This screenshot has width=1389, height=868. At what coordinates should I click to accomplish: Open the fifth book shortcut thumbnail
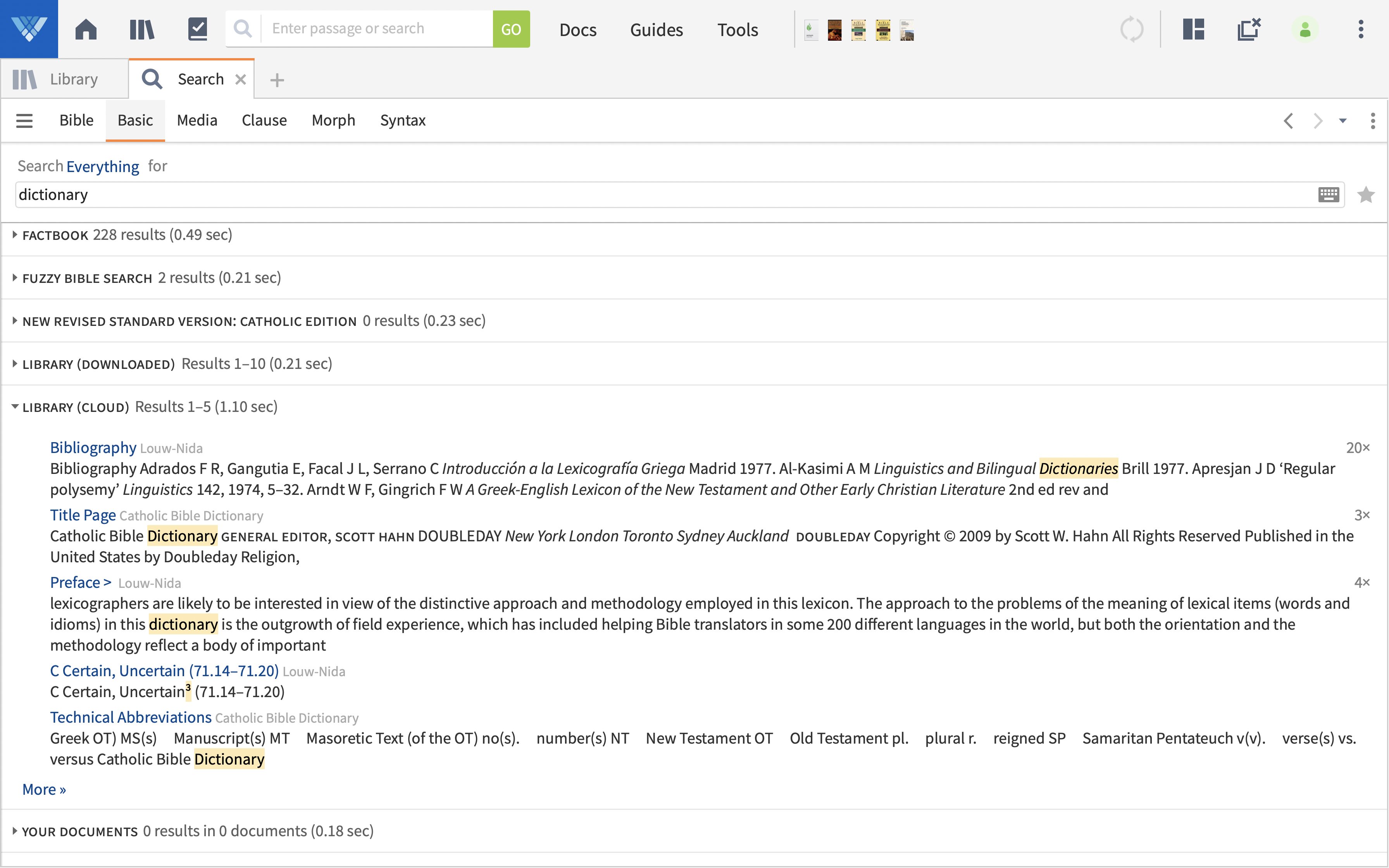[907, 30]
